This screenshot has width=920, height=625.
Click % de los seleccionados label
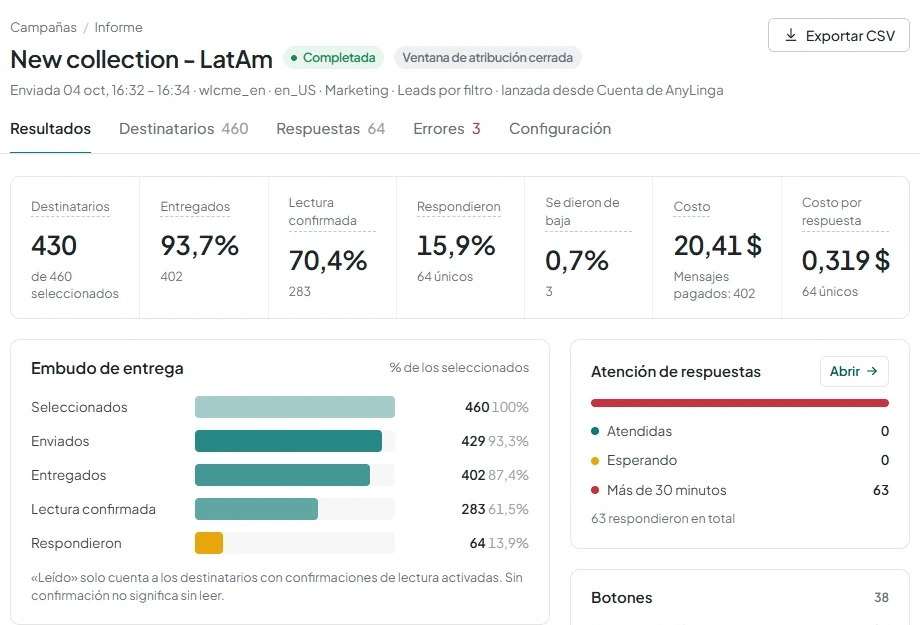click(459, 367)
